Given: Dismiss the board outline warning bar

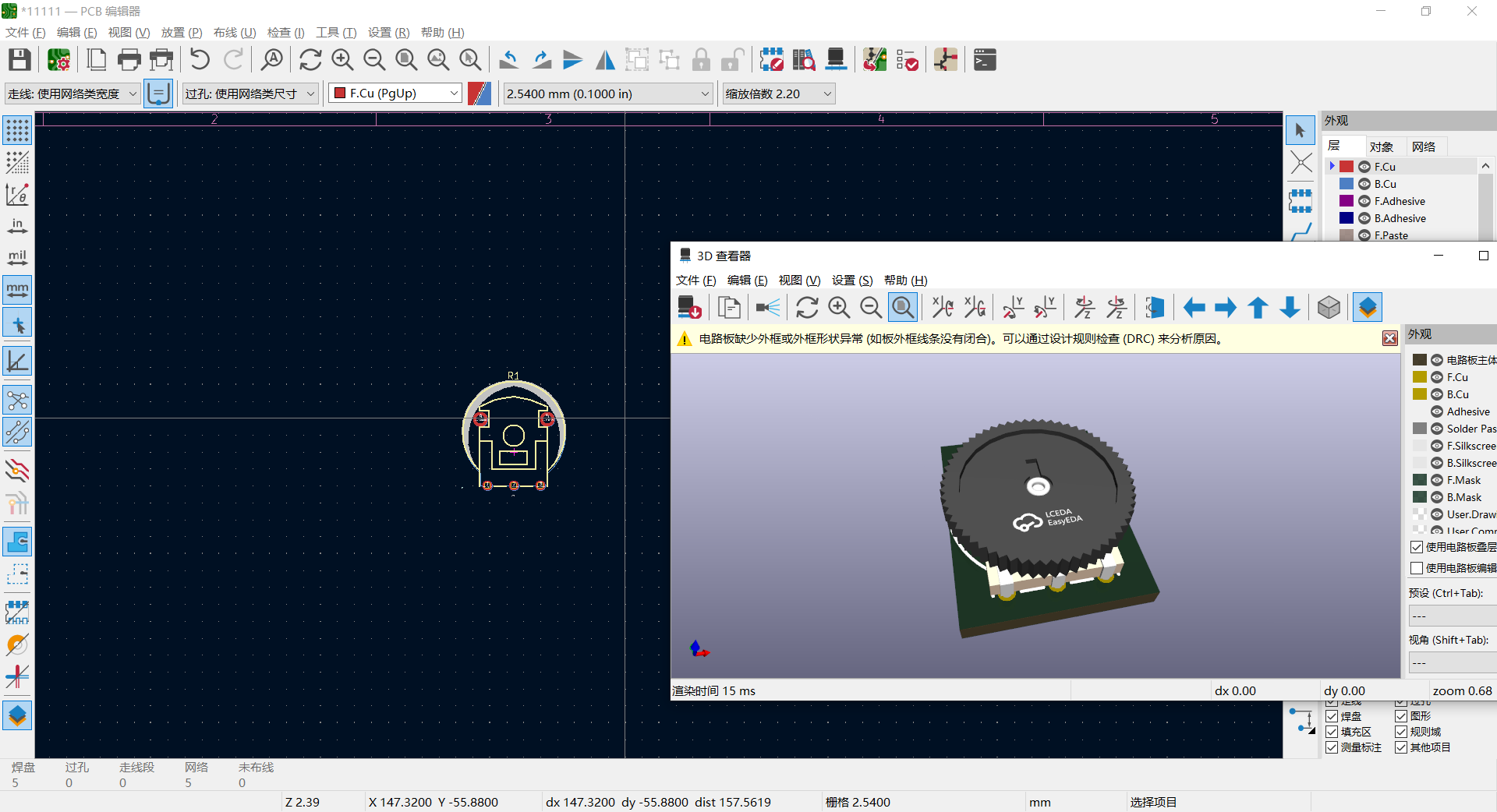Looking at the screenshot, I should coord(1389,338).
